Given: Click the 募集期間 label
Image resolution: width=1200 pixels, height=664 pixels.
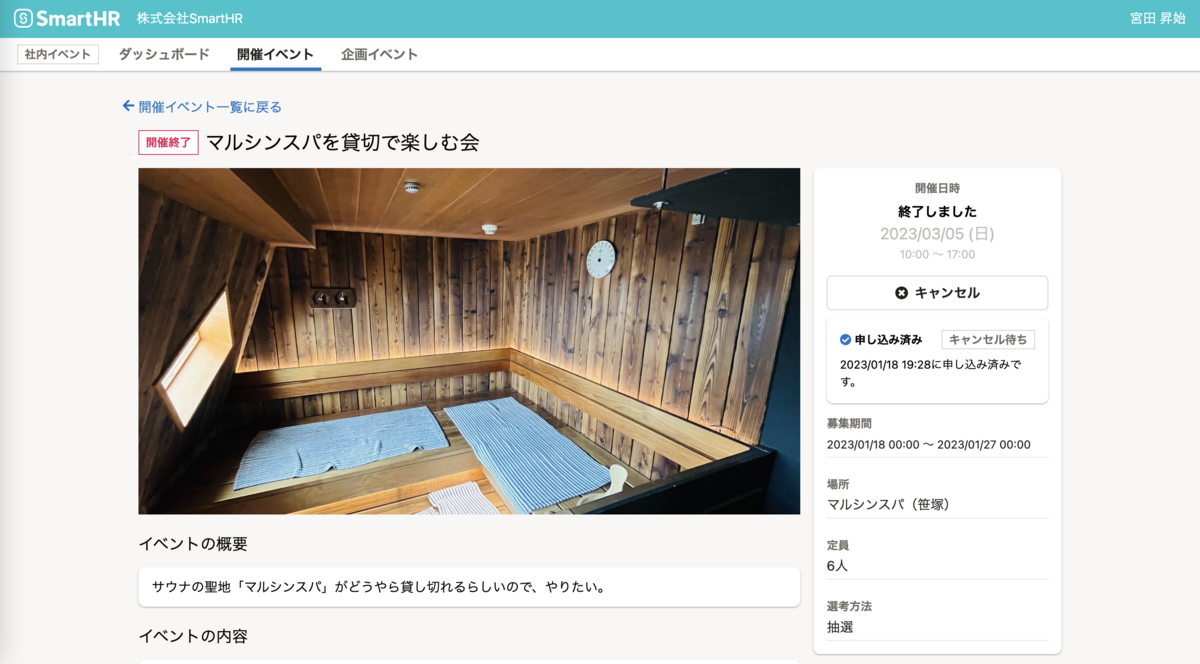Looking at the screenshot, I should point(849,424).
